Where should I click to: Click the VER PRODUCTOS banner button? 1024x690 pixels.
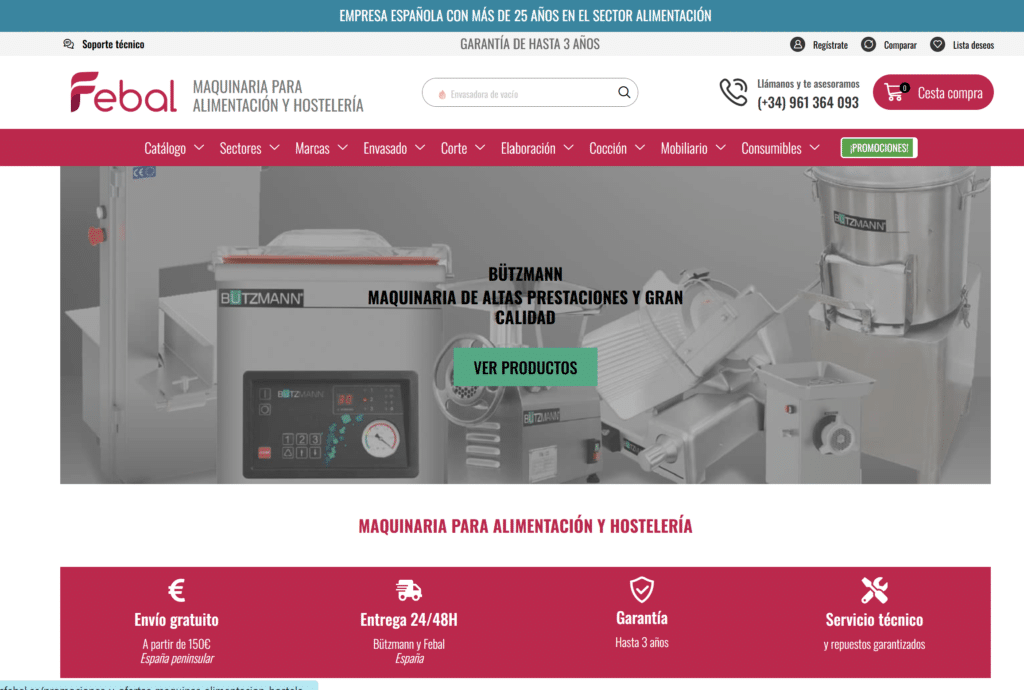525,368
